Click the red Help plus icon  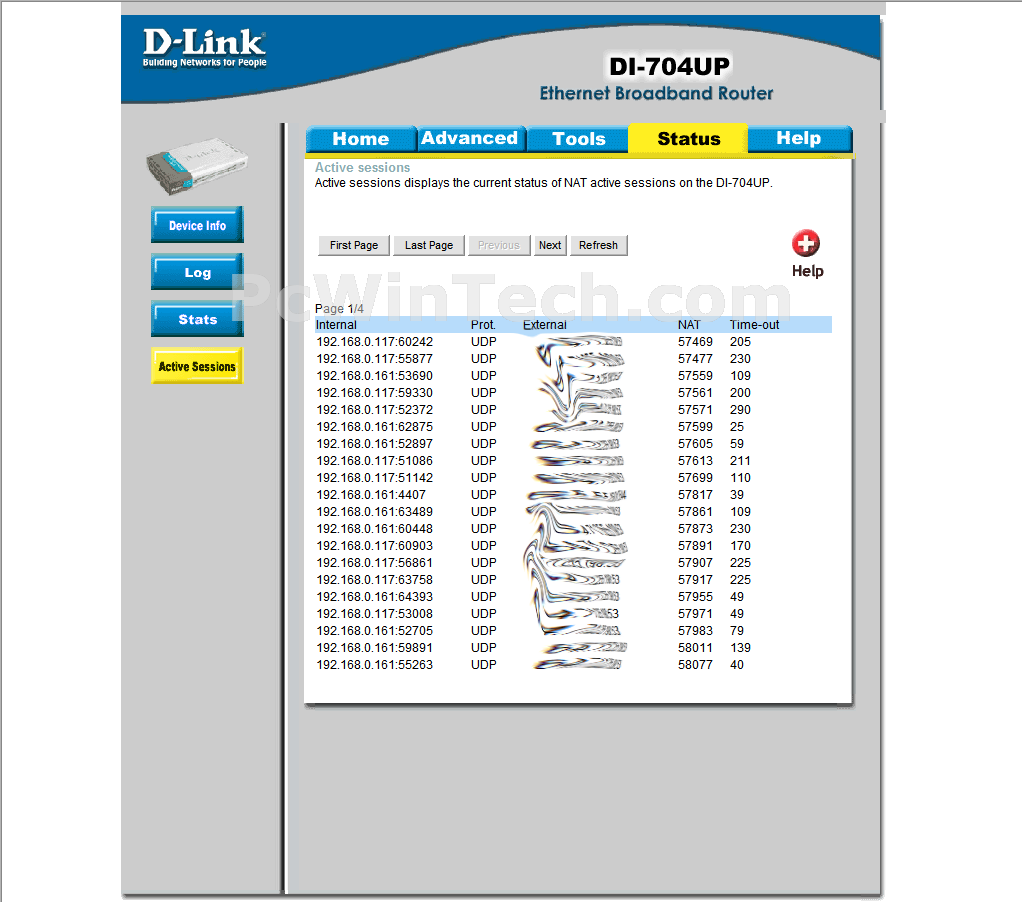[x=806, y=244]
